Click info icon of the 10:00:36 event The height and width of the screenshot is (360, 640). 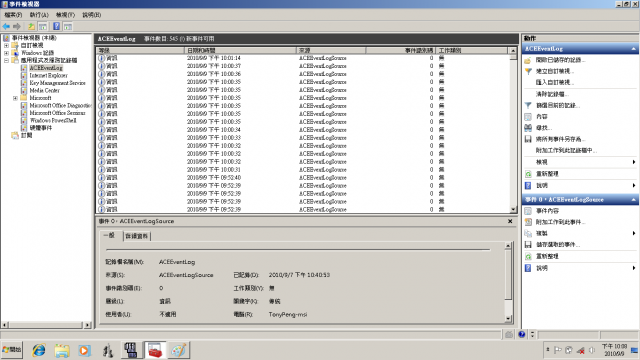[101, 74]
